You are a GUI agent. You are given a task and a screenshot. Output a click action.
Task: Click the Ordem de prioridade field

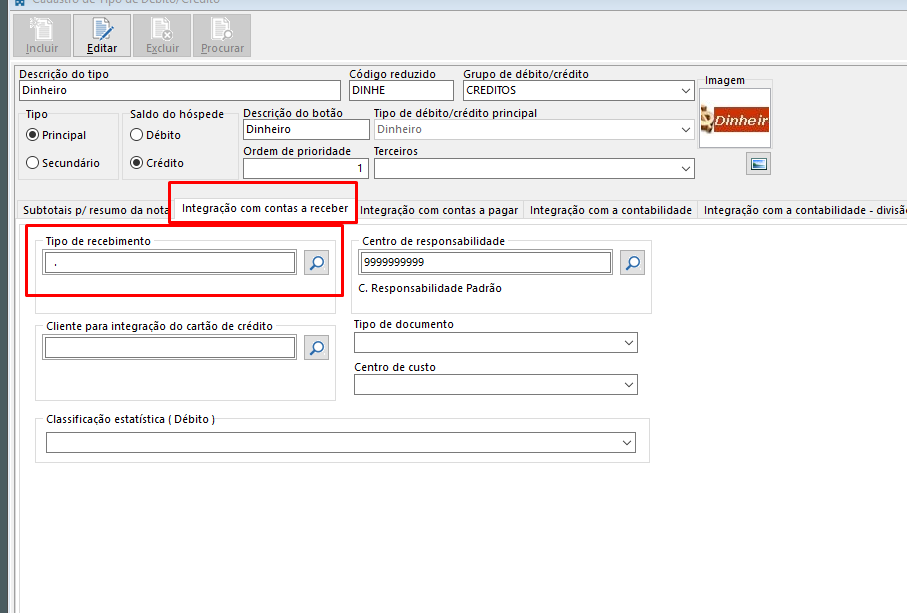click(306, 168)
